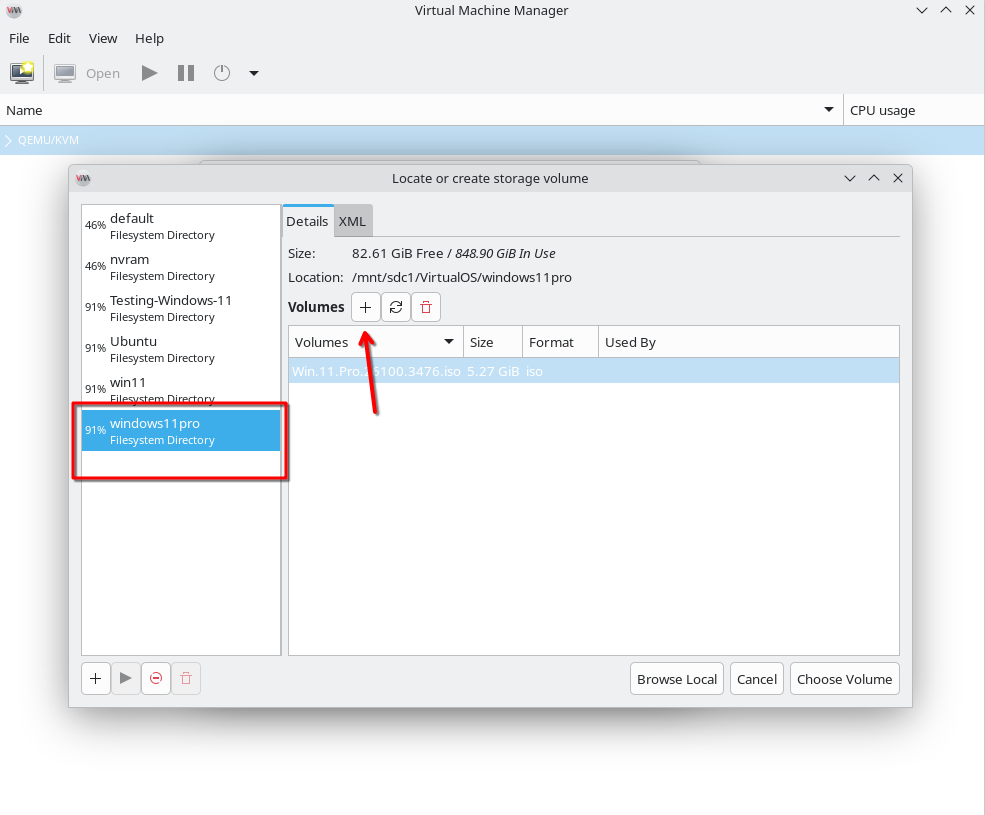Click the Run virtual machine play icon

(149, 73)
